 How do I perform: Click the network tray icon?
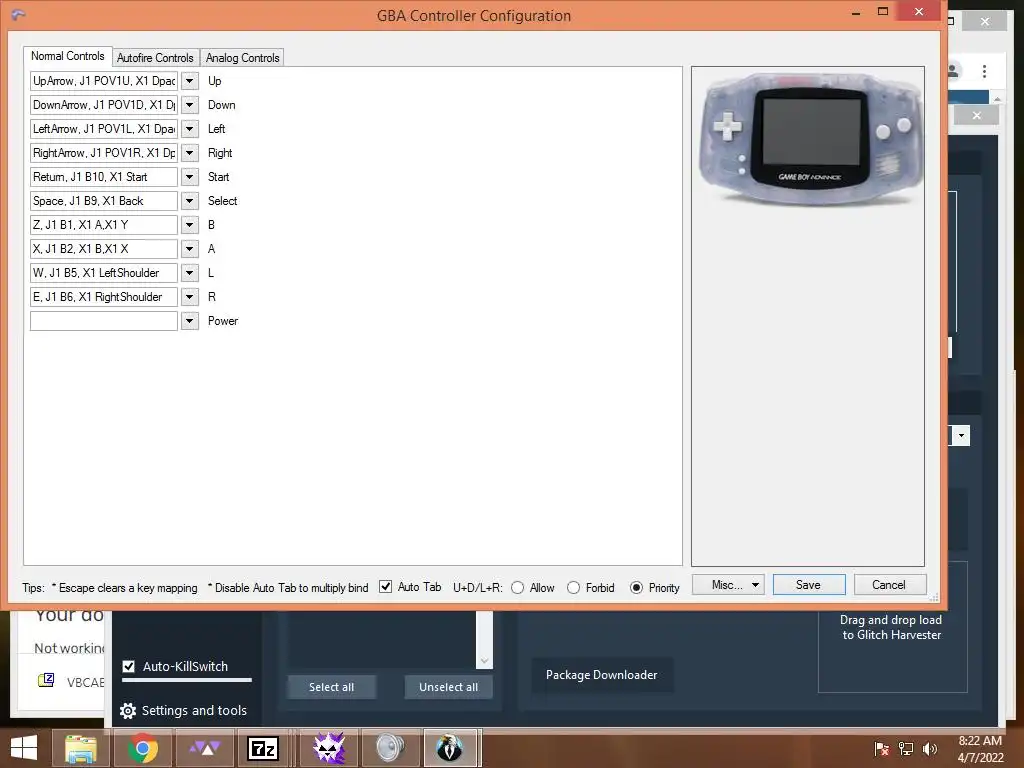click(x=906, y=749)
